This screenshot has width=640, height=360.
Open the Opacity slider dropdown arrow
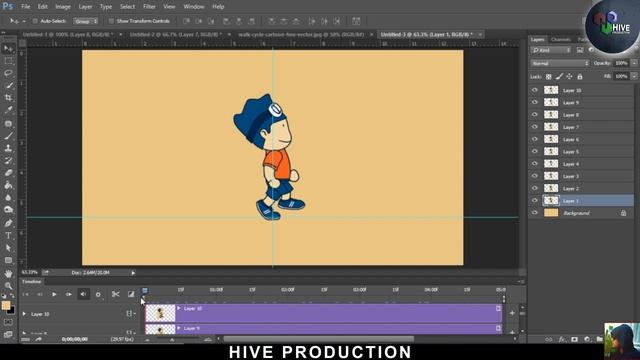click(x=634, y=63)
